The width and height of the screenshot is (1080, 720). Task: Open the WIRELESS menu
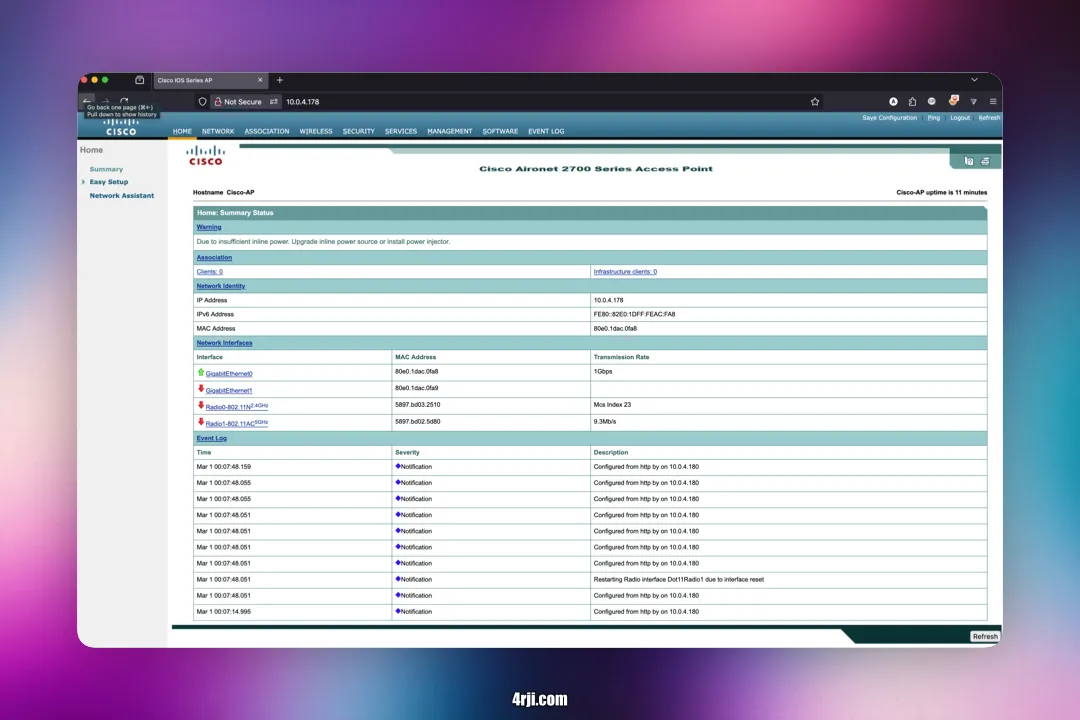(316, 131)
